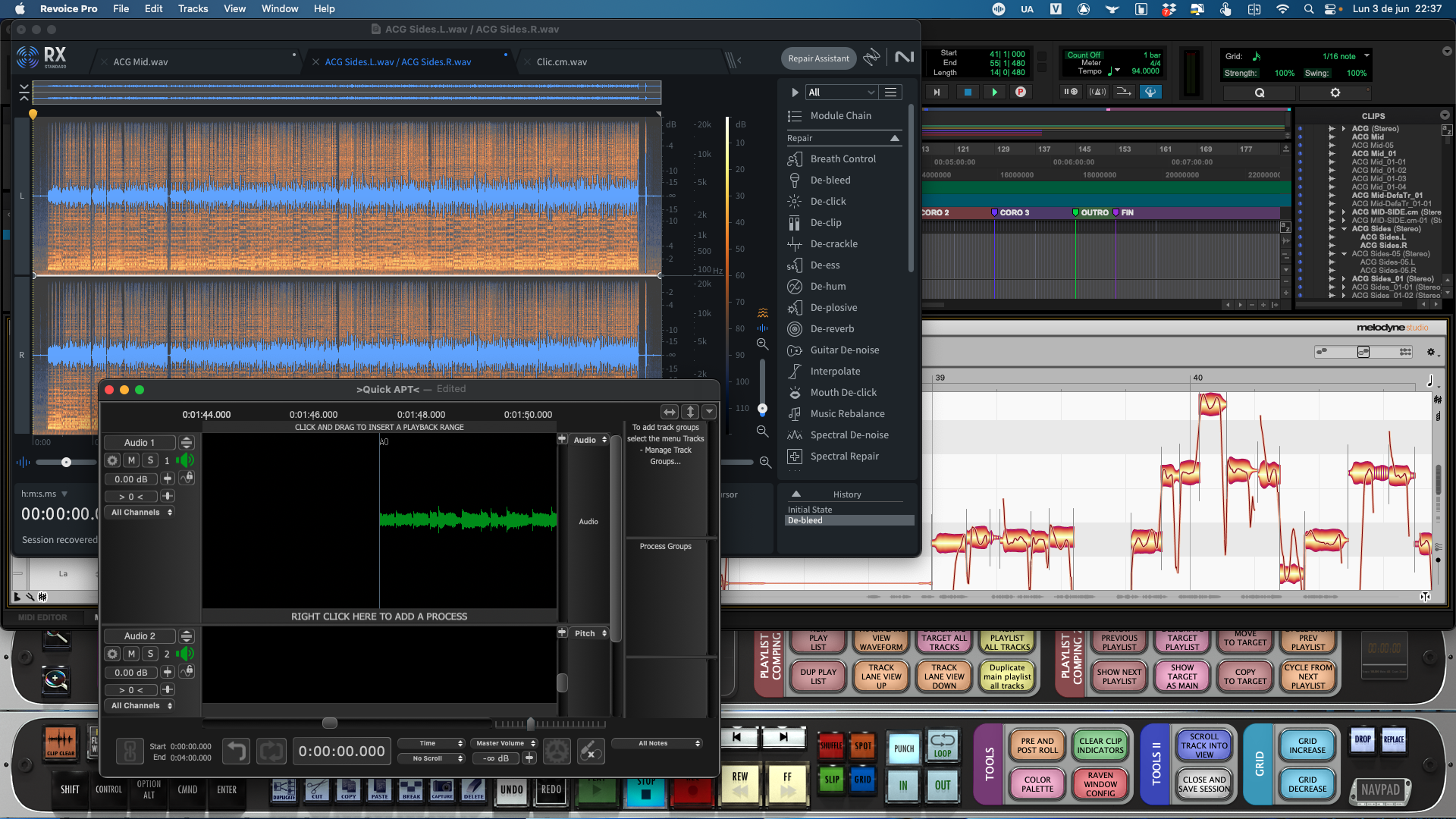This screenshot has width=1456, height=819.
Task: Solo the Audio 2 track
Action: coord(150,654)
